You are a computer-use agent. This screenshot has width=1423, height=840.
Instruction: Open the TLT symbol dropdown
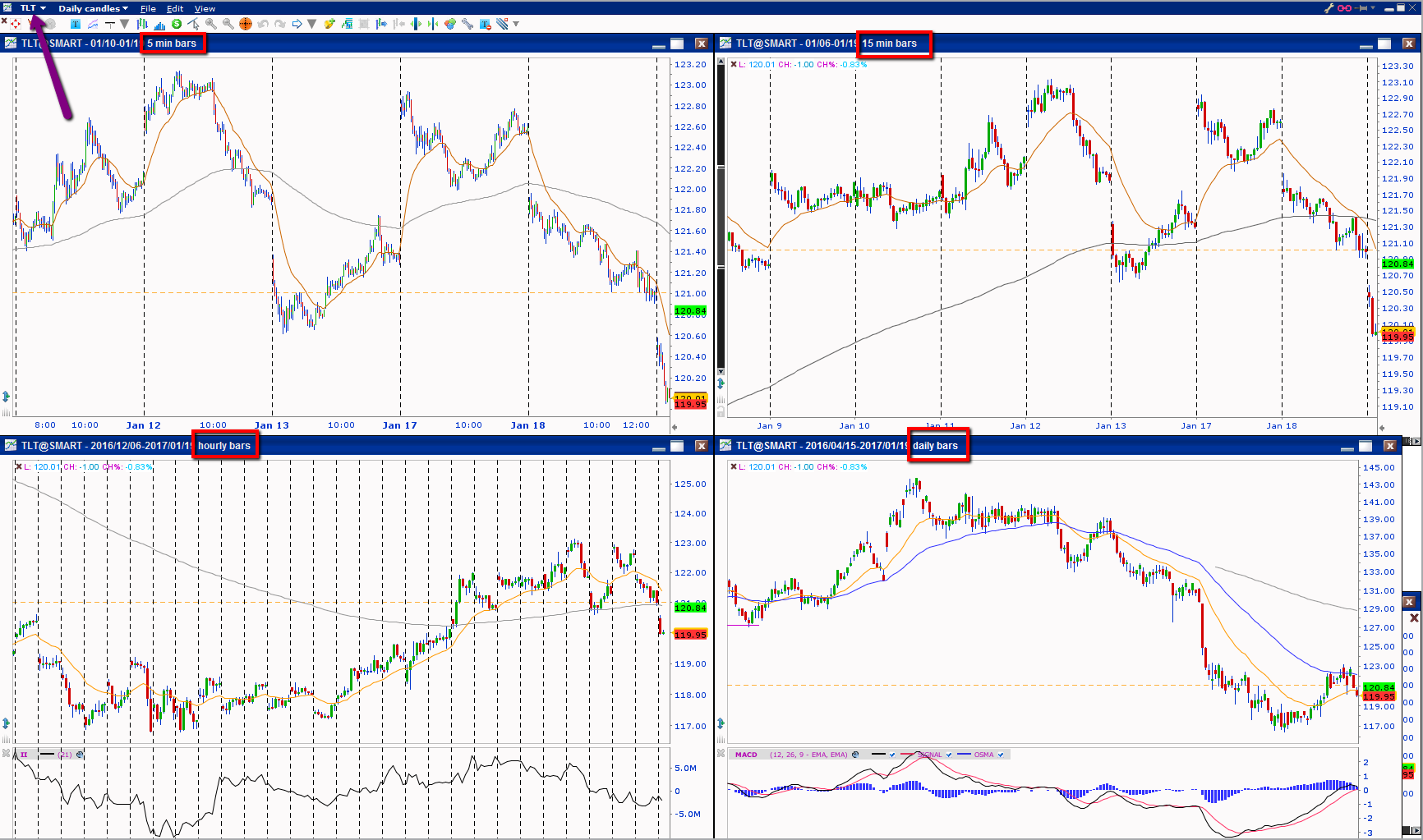coord(33,8)
